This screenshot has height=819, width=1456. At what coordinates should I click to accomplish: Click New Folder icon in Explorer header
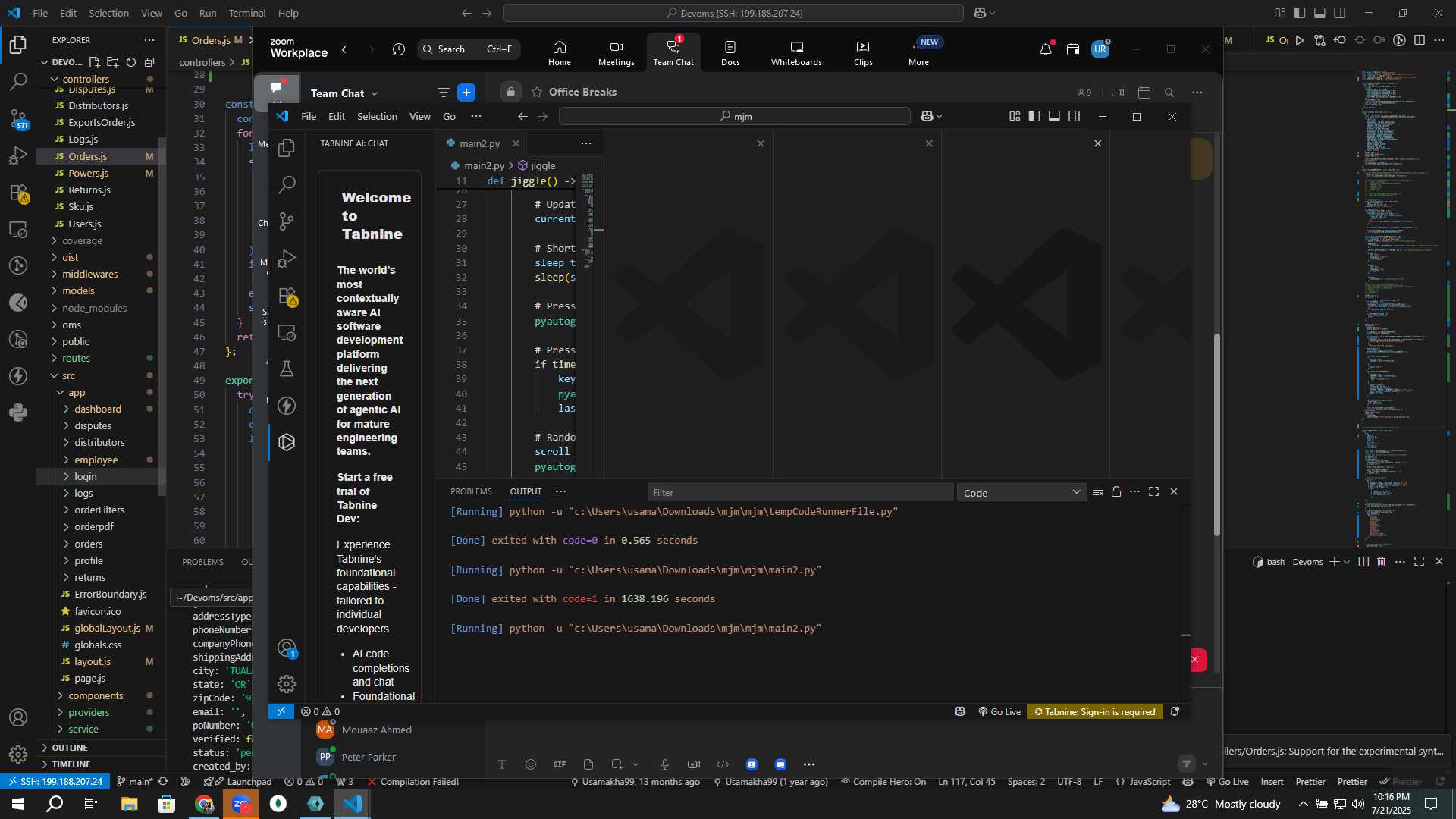pyautogui.click(x=113, y=62)
